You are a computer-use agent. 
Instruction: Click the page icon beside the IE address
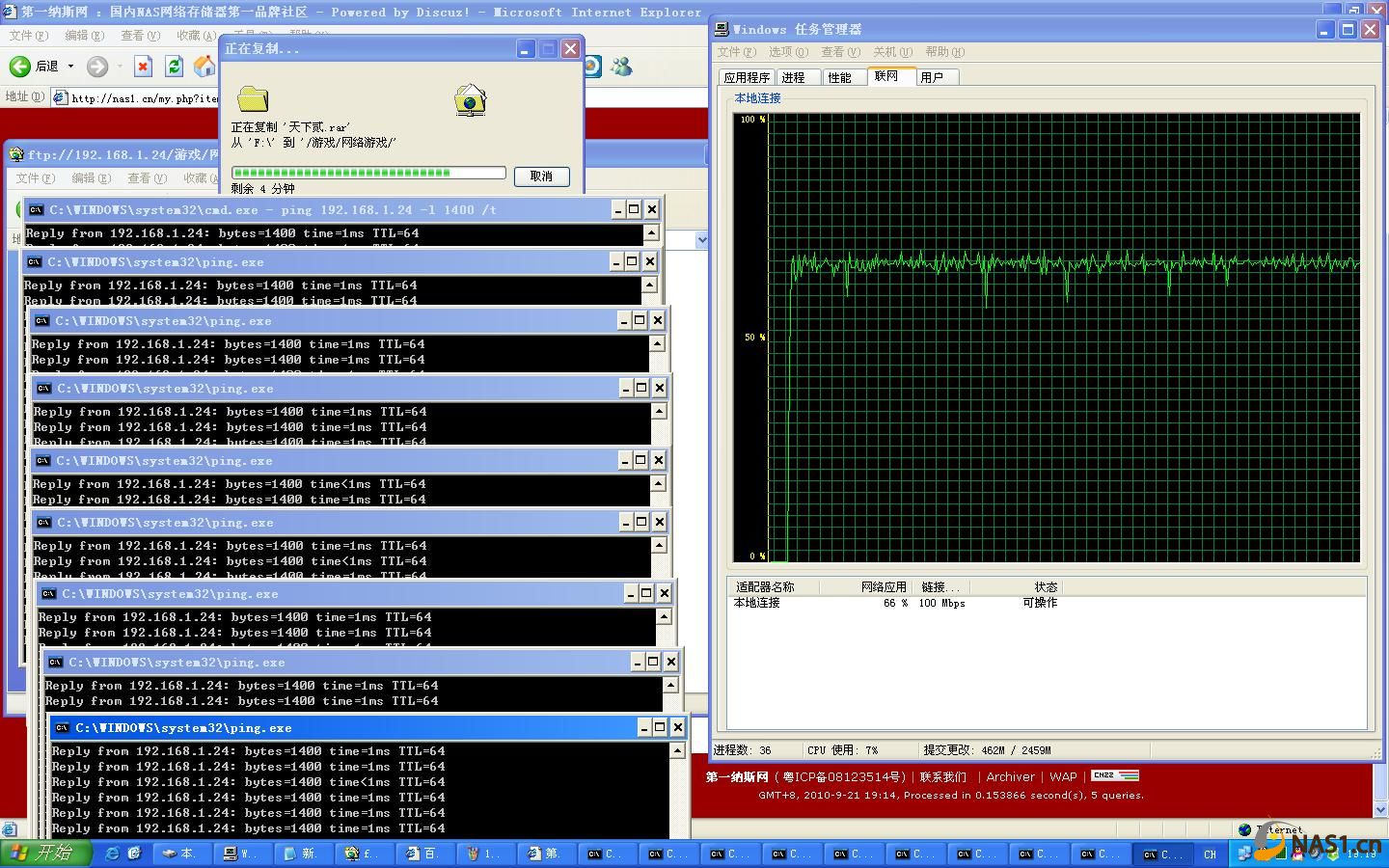tap(61, 97)
